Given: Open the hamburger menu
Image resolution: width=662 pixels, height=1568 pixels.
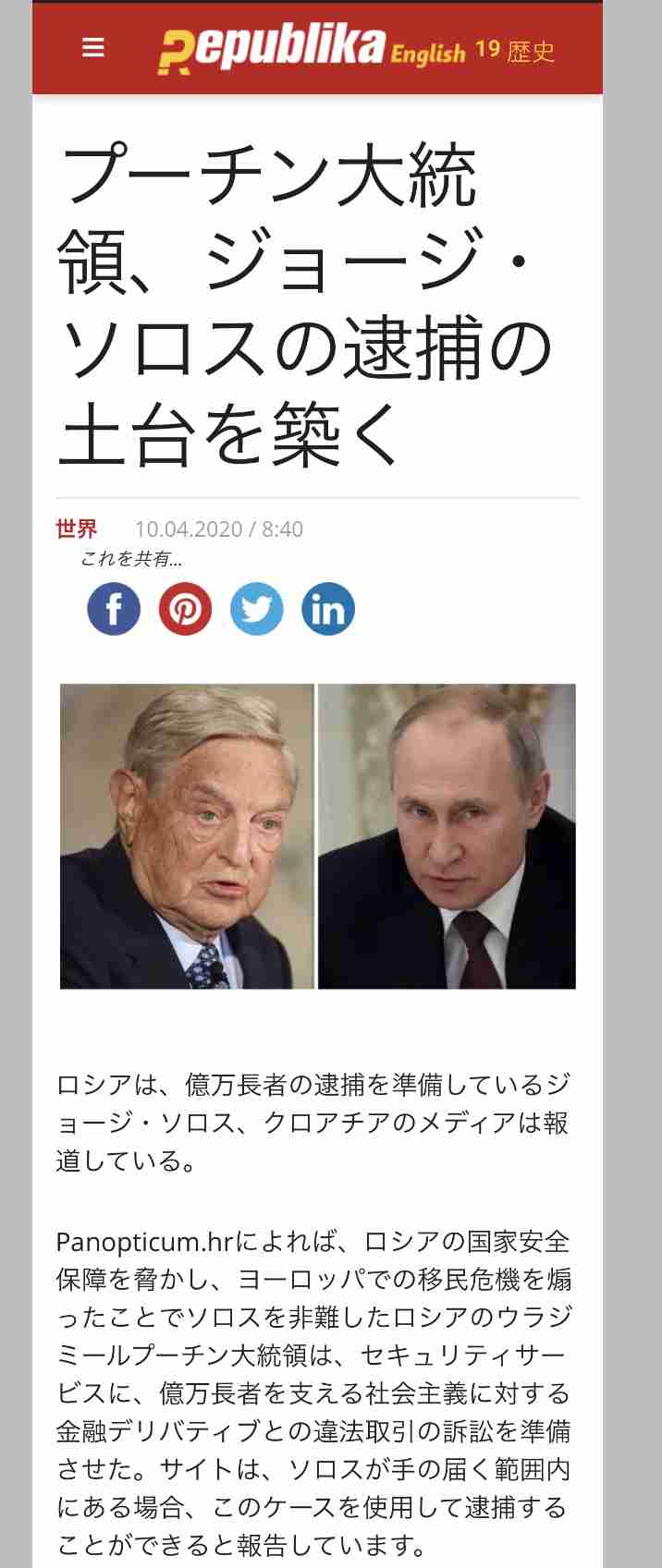Looking at the screenshot, I should (x=93, y=47).
